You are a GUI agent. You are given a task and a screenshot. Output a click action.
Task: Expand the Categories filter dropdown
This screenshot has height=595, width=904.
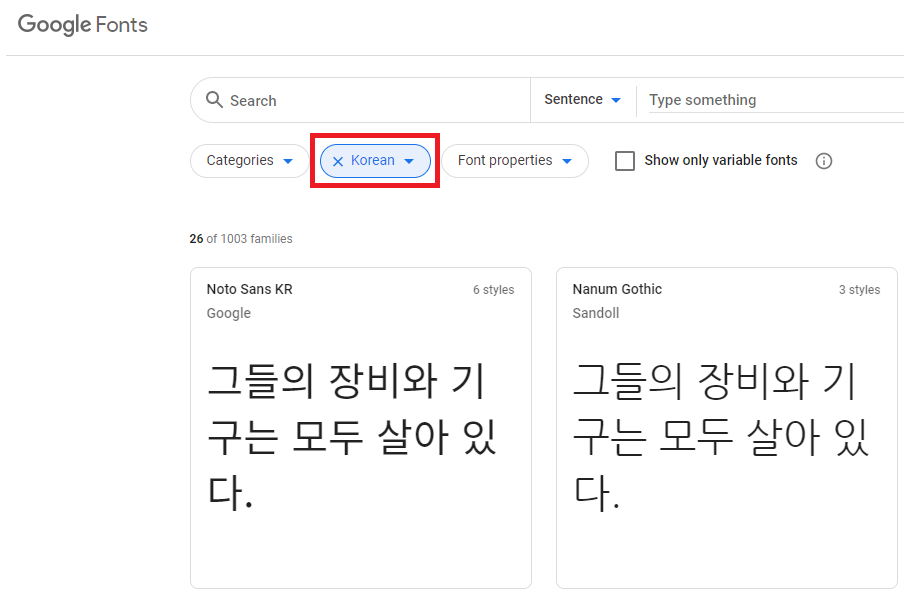[x=250, y=161]
